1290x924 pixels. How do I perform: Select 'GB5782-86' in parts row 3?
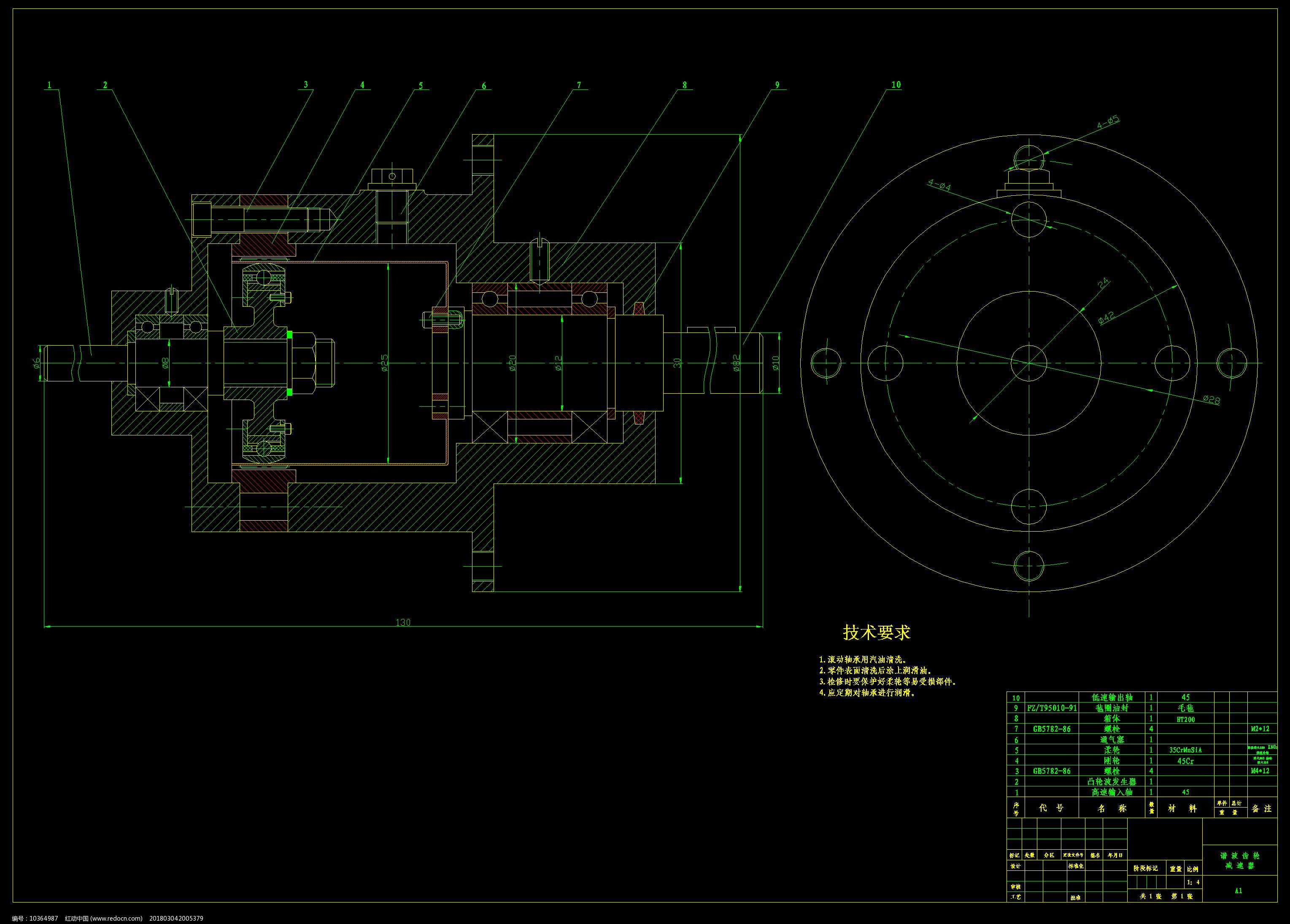click(1051, 771)
